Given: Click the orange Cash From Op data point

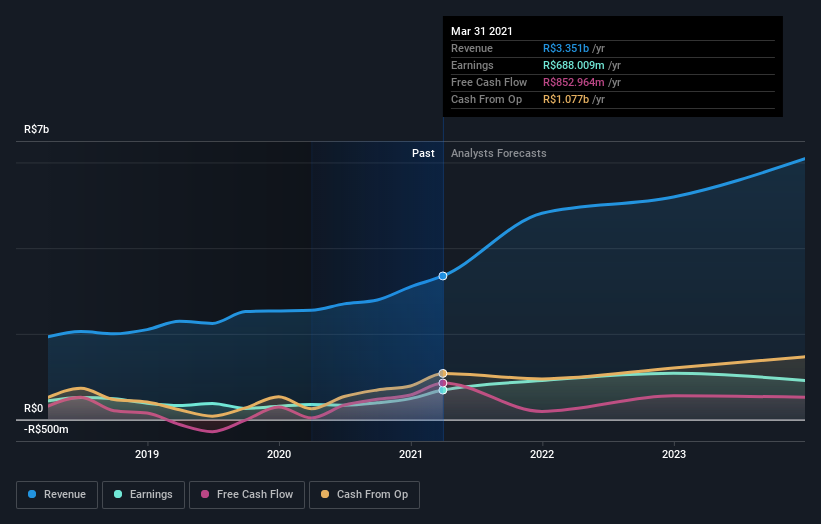Looking at the screenshot, I should tap(443, 373).
